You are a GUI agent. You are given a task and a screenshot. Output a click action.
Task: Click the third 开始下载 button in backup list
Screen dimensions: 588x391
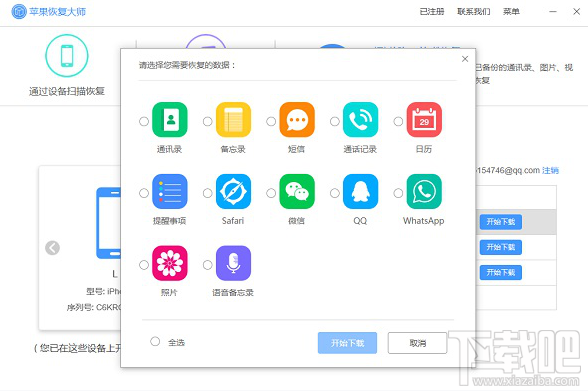501,273
